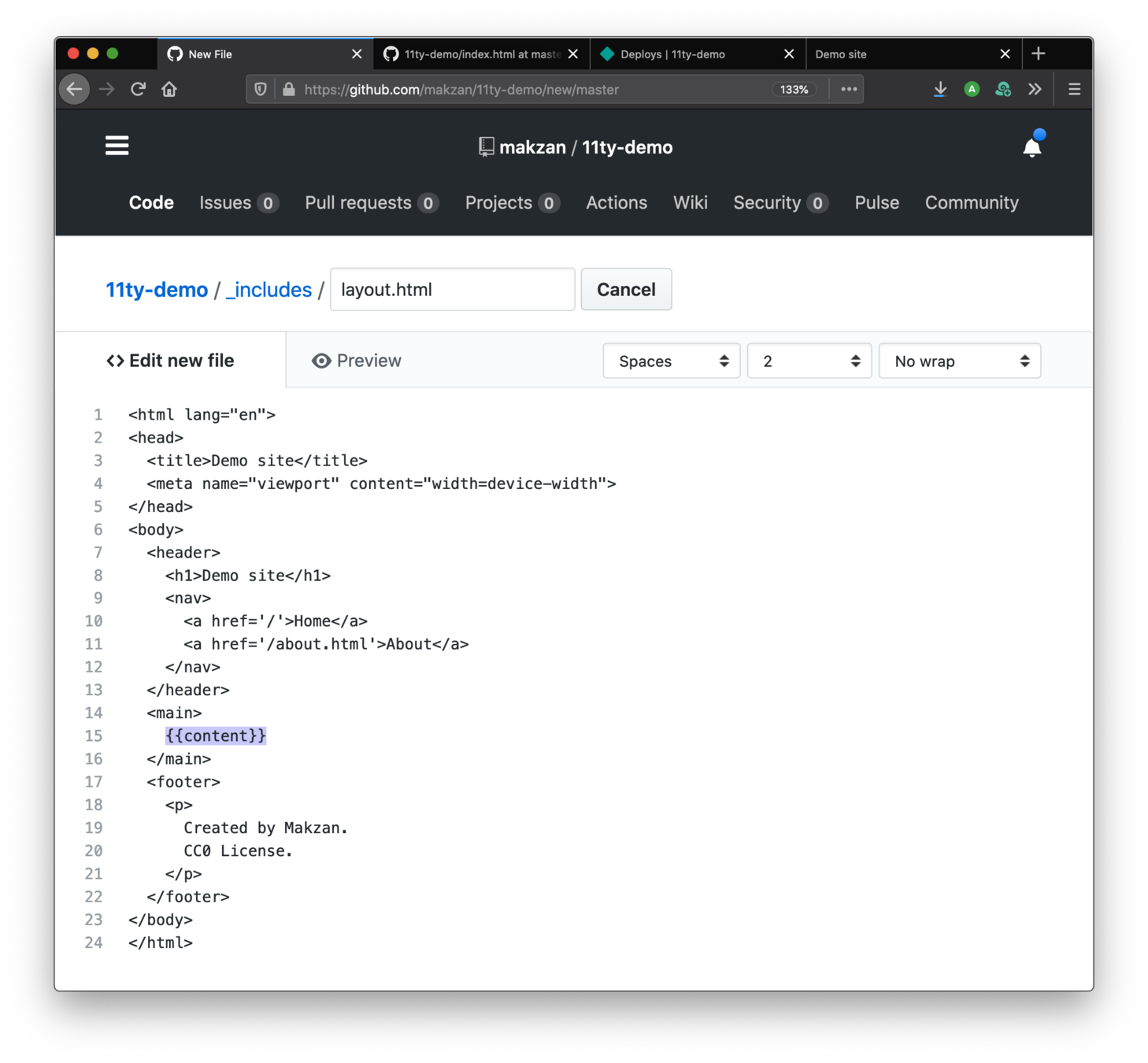1148x1063 pixels.
Task: Click the 11ty-demo repo name in header
Action: [628, 147]
